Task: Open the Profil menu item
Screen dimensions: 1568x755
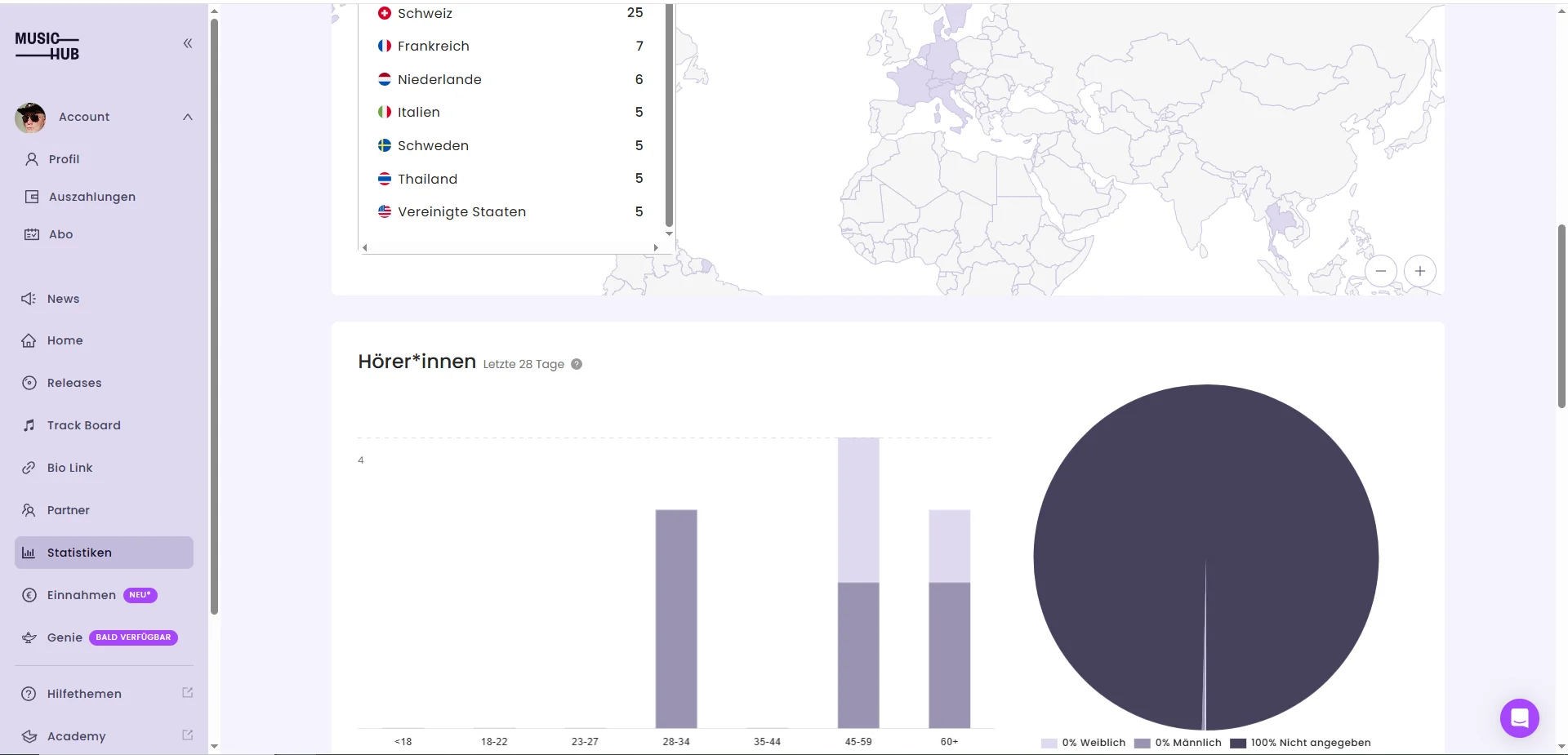Action: tap(64, 159)
